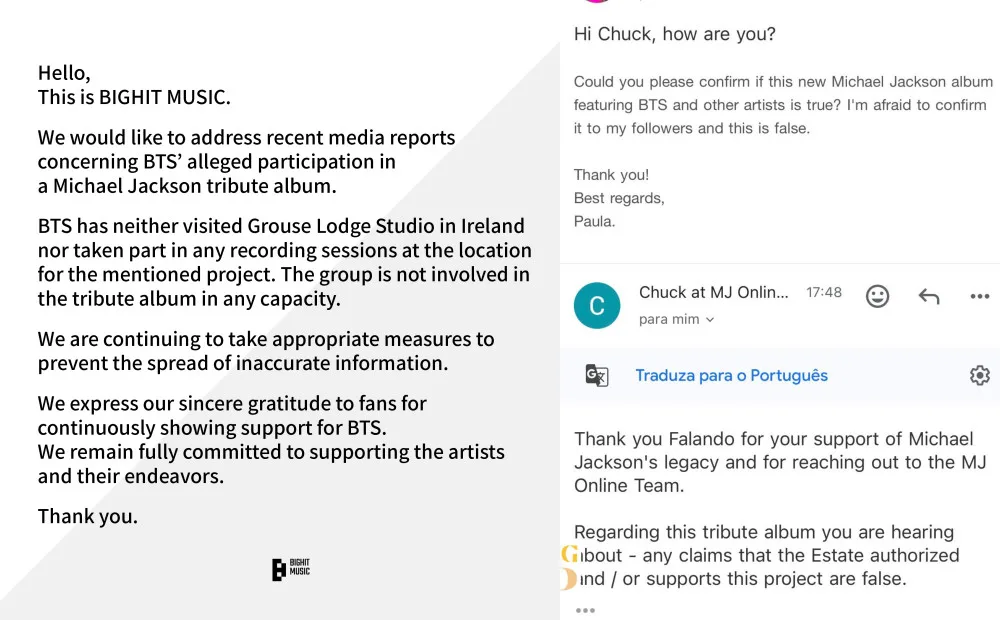1000x620 pixels.
Task: Click sender name Chuck at MJ Online
Action: (713, 292)
